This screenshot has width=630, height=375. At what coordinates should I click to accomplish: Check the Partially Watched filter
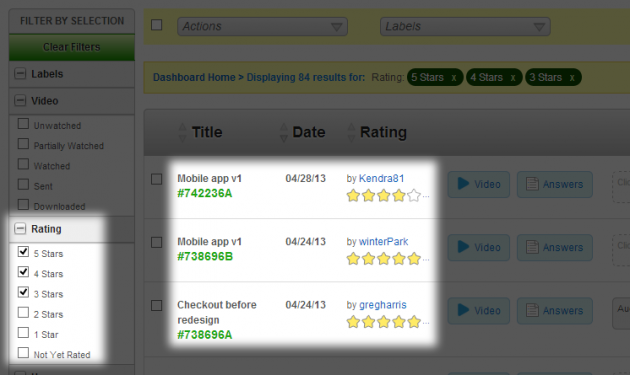tap(23, 144)
